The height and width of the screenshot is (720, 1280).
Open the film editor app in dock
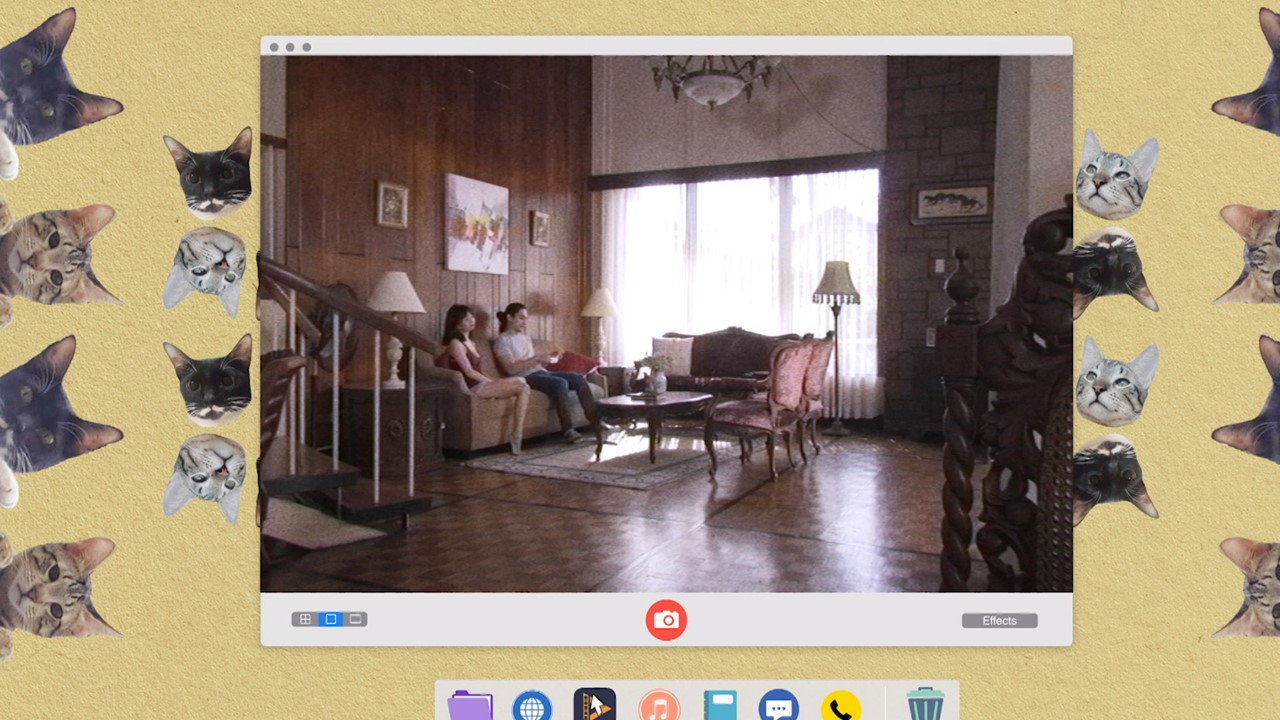tap(595, 706)
